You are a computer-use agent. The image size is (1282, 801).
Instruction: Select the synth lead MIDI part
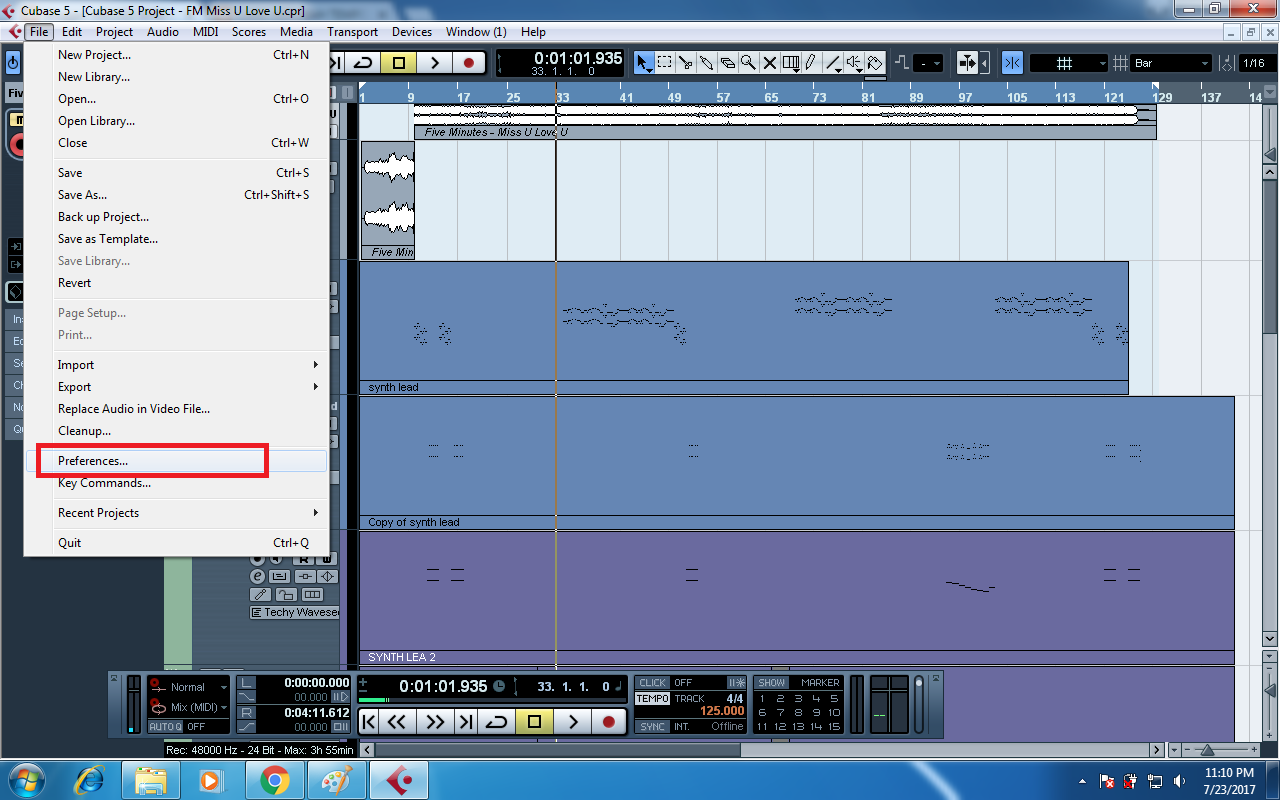click(744, 328)
